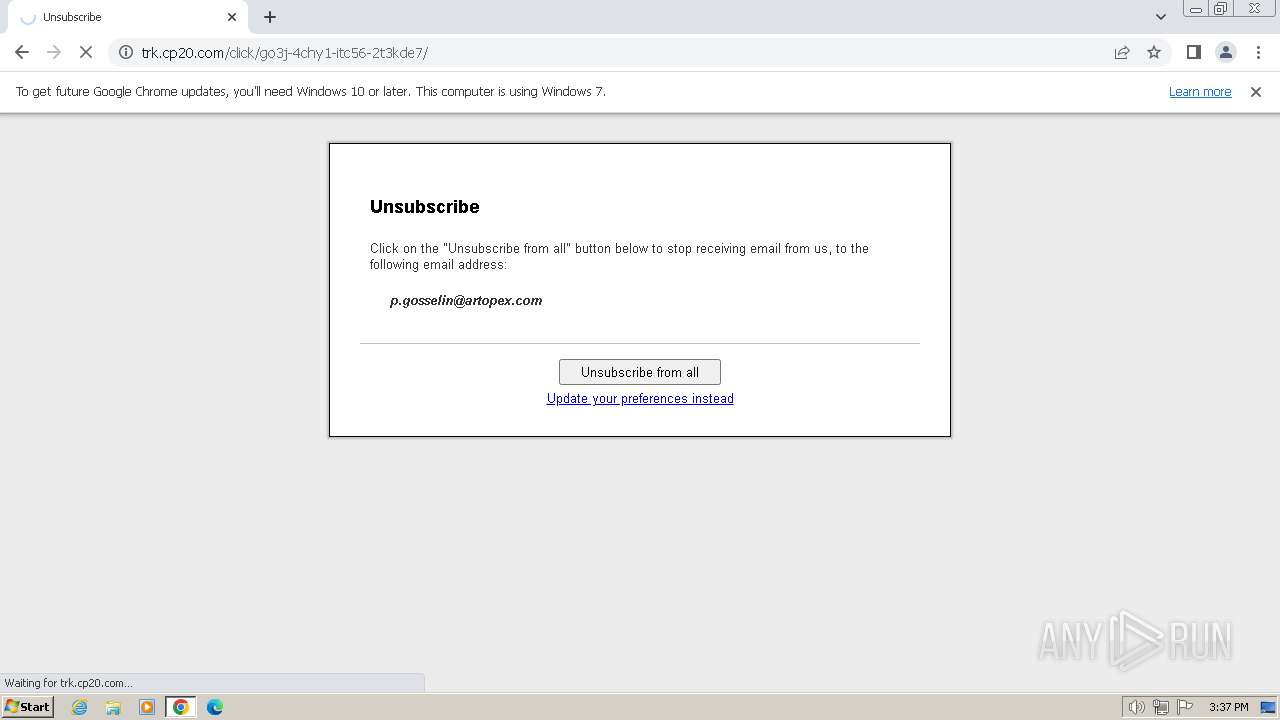View site information icon in address bar
The width and height of the screenshot is (1280, 720).
(x=126, y=52)
